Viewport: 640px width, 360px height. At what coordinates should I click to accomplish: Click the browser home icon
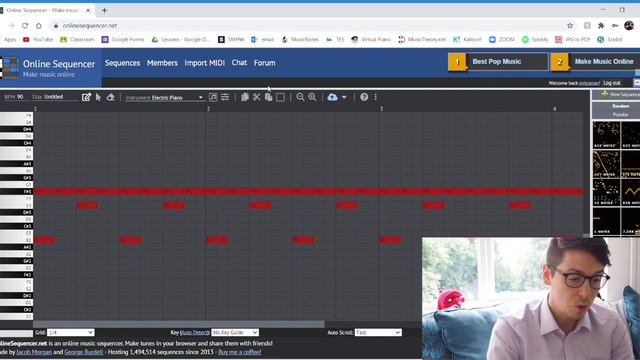coord(39,25)
